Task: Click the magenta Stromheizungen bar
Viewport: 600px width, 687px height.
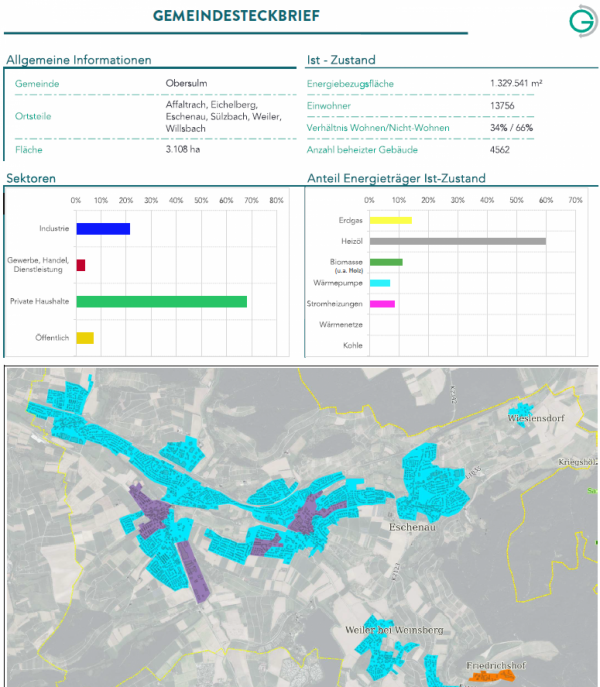Action: [382, 304]
